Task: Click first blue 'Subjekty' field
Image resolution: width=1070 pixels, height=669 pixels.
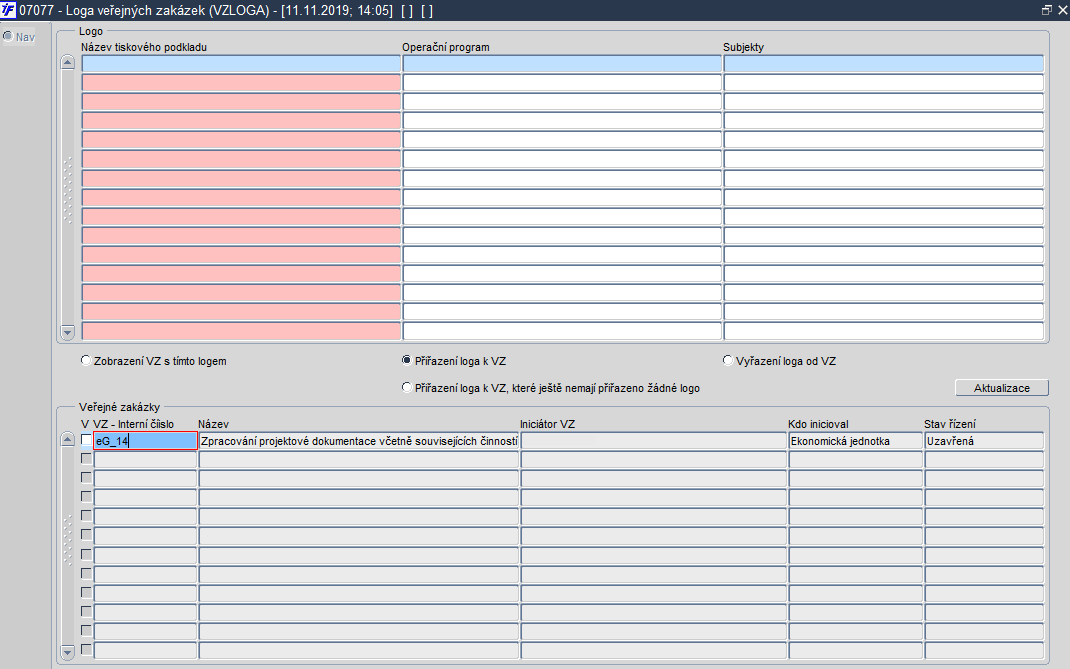Action: 884,63
